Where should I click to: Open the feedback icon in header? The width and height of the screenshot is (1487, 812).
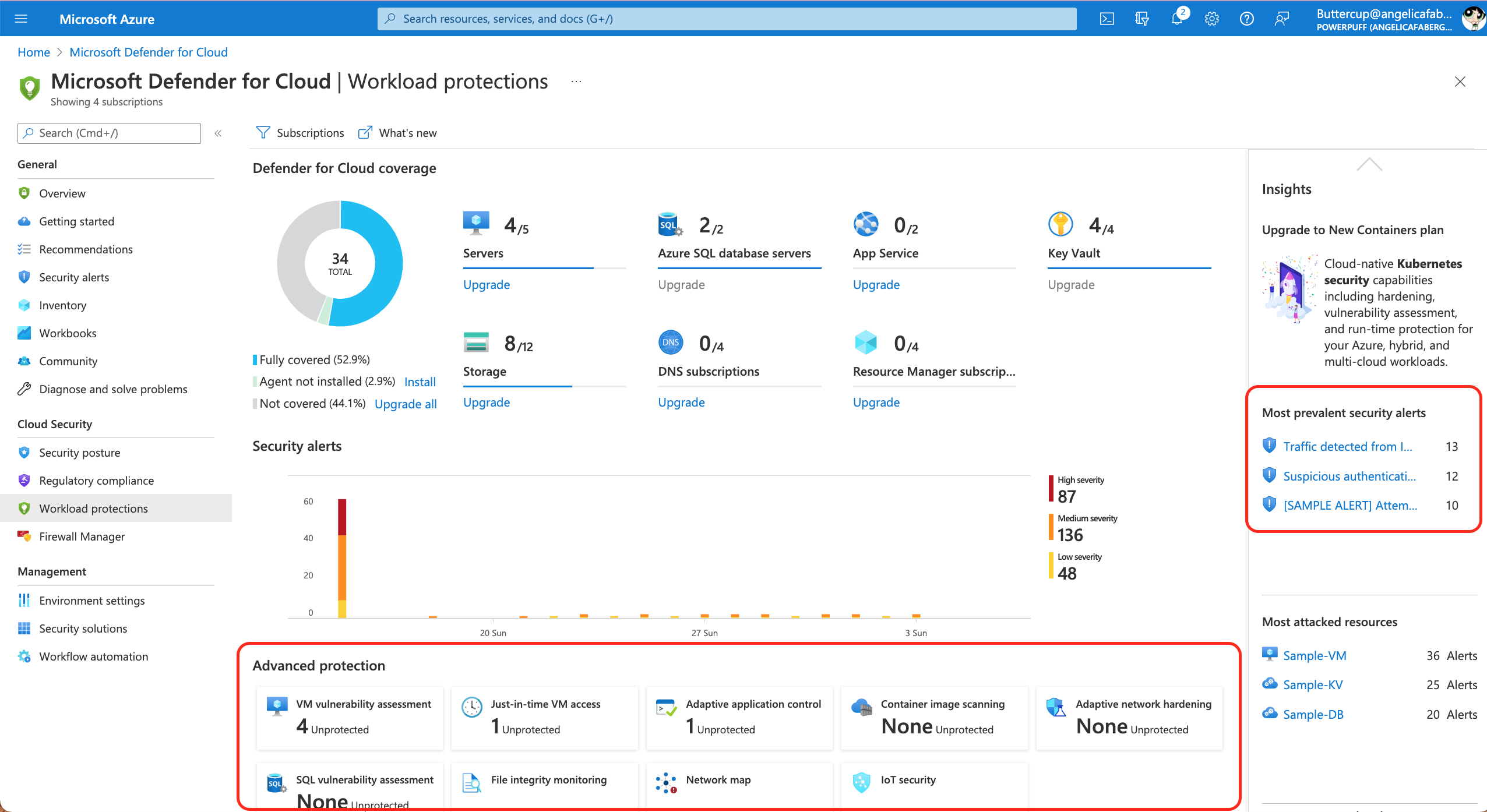click(x=1281, y=19)
